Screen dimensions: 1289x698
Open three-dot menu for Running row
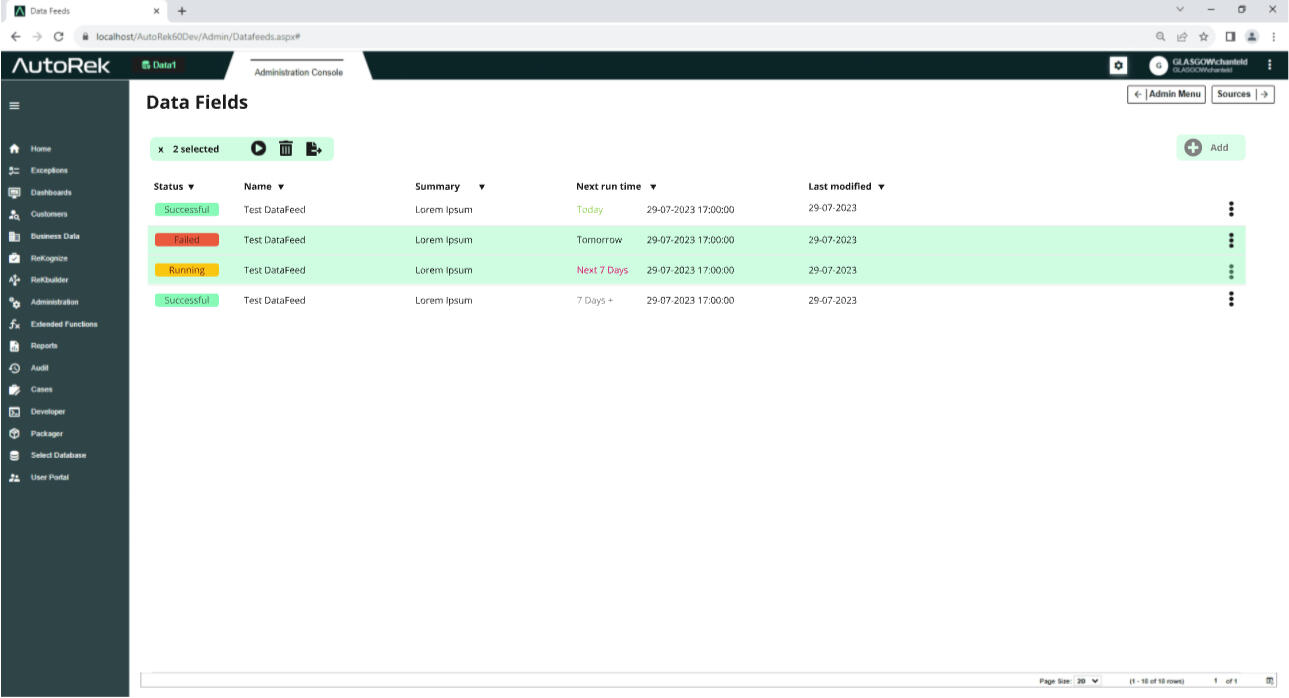point(1231,271)
